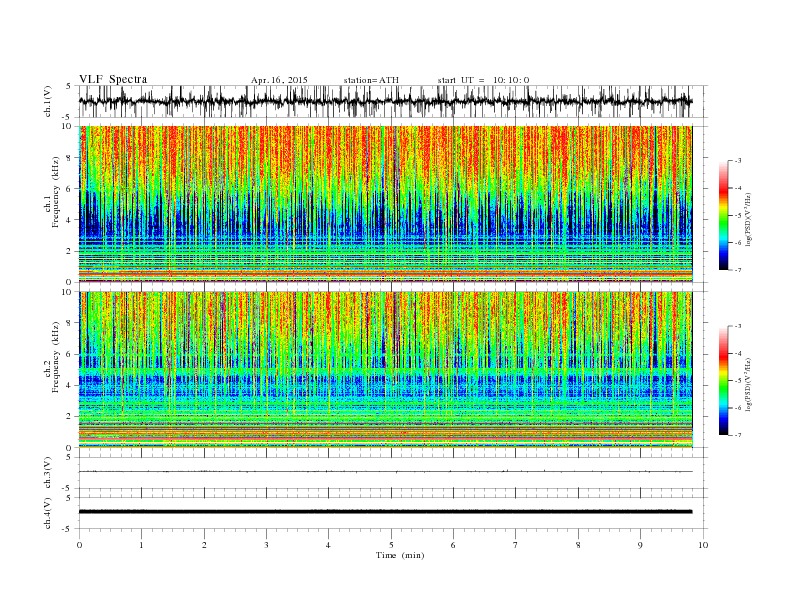This screenshot has height=612, width=792.
Task: Click the '9' minute tick label
Action: click(x=640, y=545)
